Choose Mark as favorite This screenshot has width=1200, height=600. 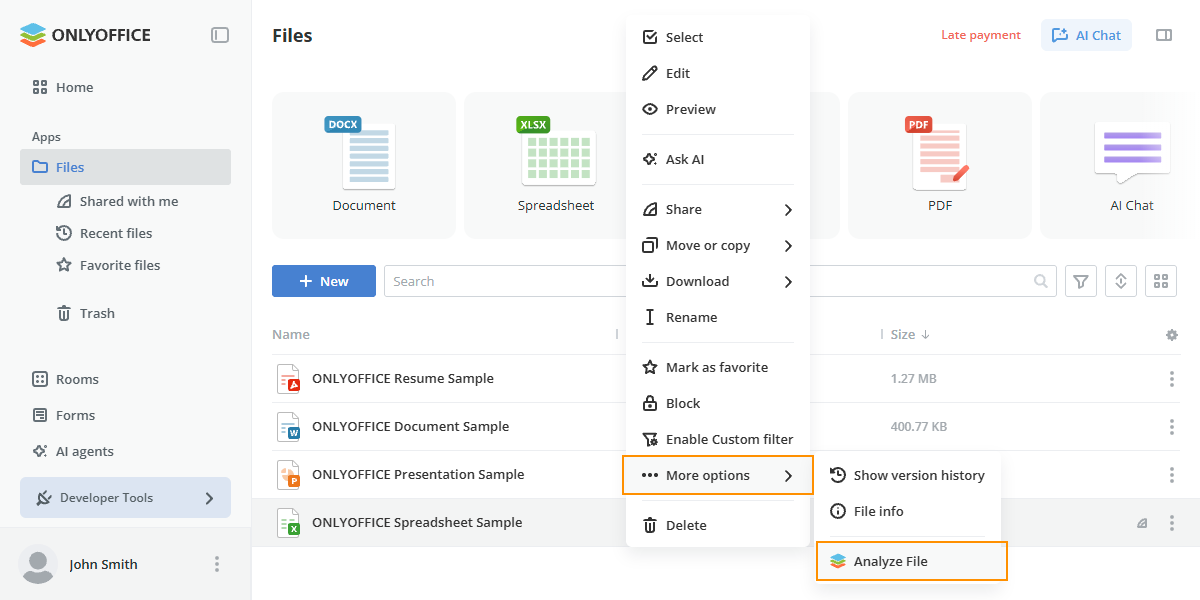point(717,367)
